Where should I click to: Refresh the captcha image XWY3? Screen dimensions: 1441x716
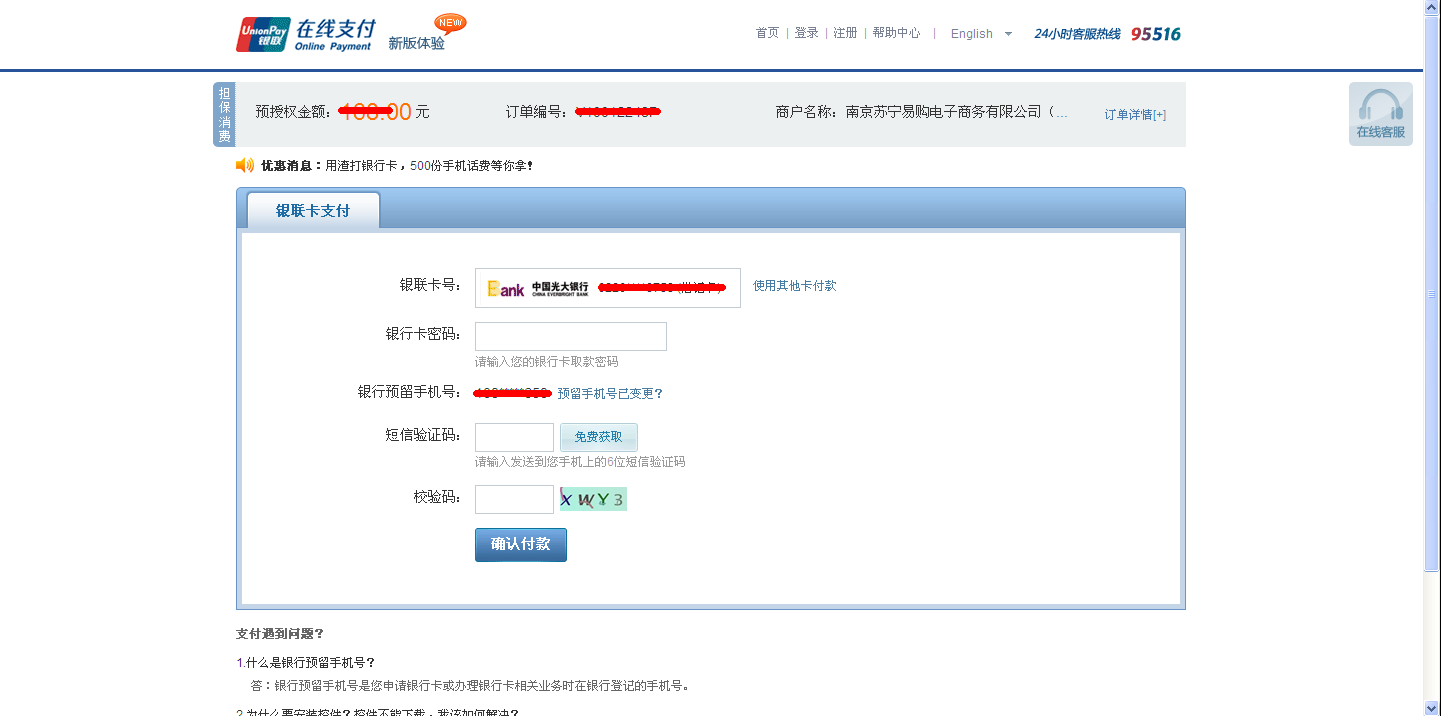593,499
